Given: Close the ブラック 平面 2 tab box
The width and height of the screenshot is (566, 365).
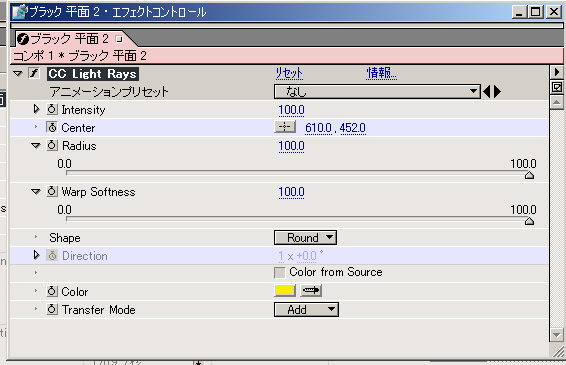Looking at the screenshot, I should 119,39.
